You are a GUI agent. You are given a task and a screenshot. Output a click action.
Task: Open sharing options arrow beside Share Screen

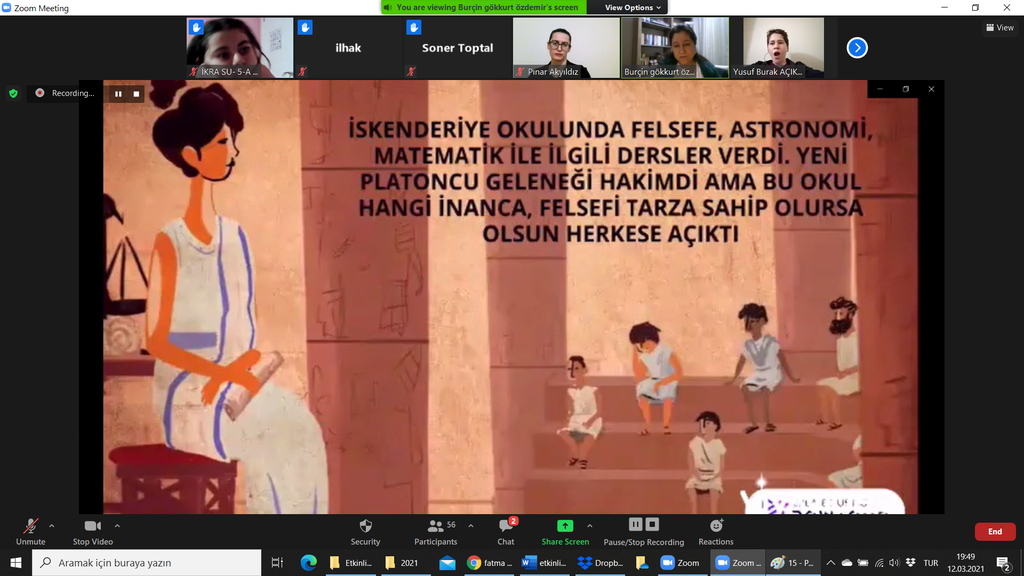pyautogui.click(x=590, y=526)
